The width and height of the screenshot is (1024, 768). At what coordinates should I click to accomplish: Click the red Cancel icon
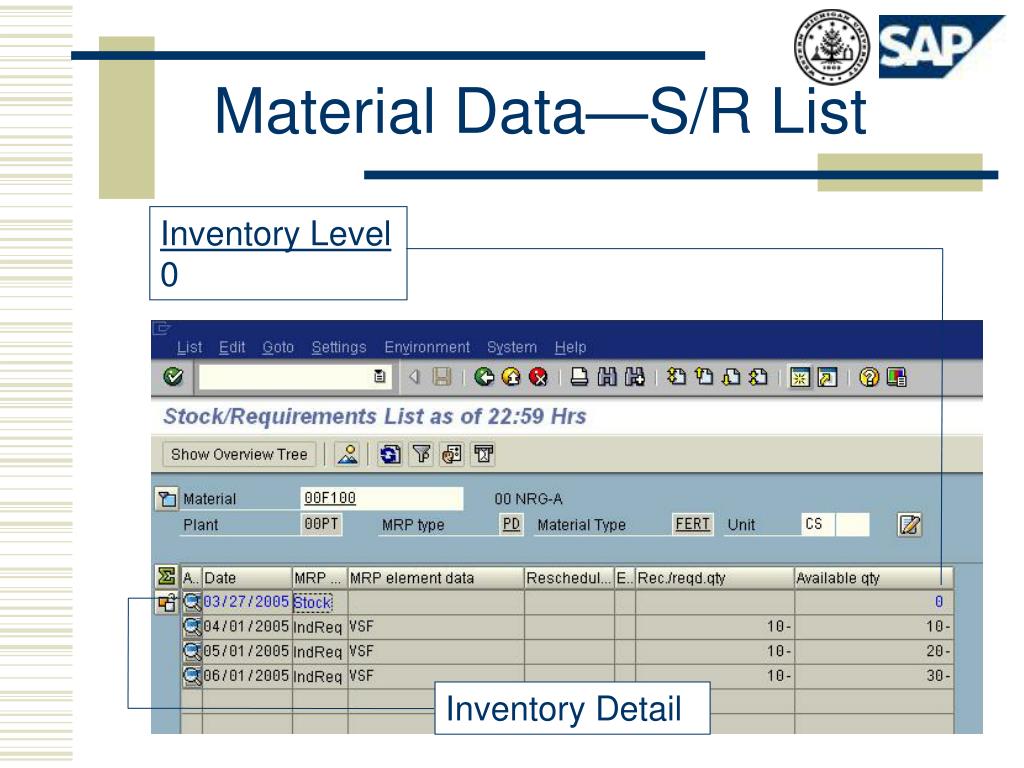coord(537,377)
